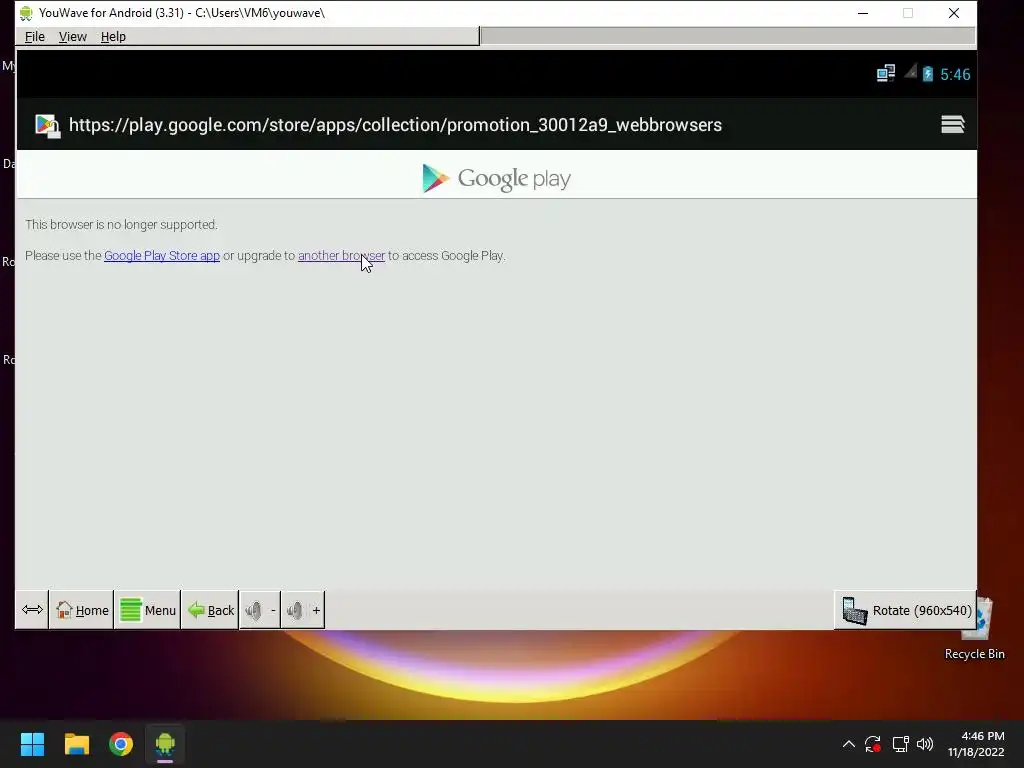Open File Explorer from taskbar

pos(76,744)
